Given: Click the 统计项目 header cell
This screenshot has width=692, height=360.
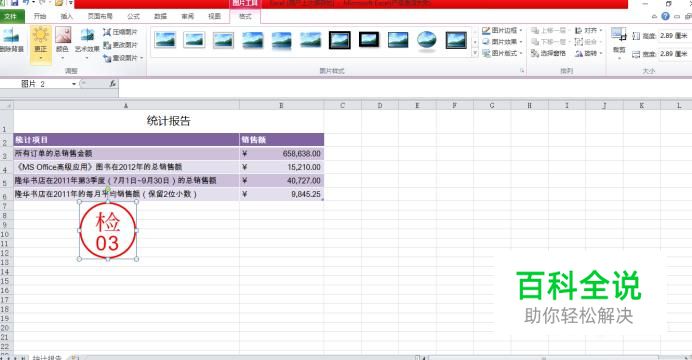Looking at the screenshot, I should pos(126,140).
